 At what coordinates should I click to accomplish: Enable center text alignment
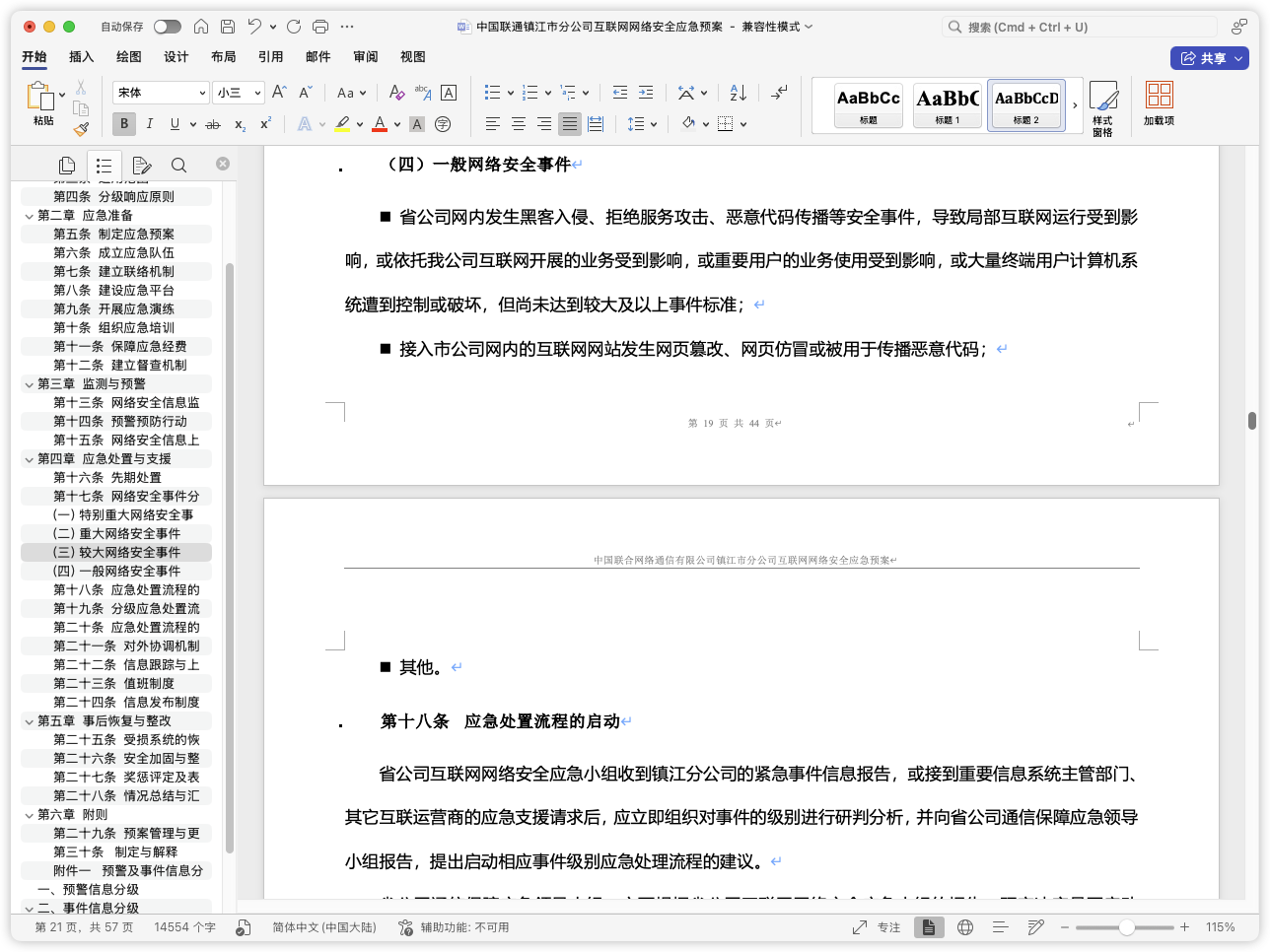(518, 123)
